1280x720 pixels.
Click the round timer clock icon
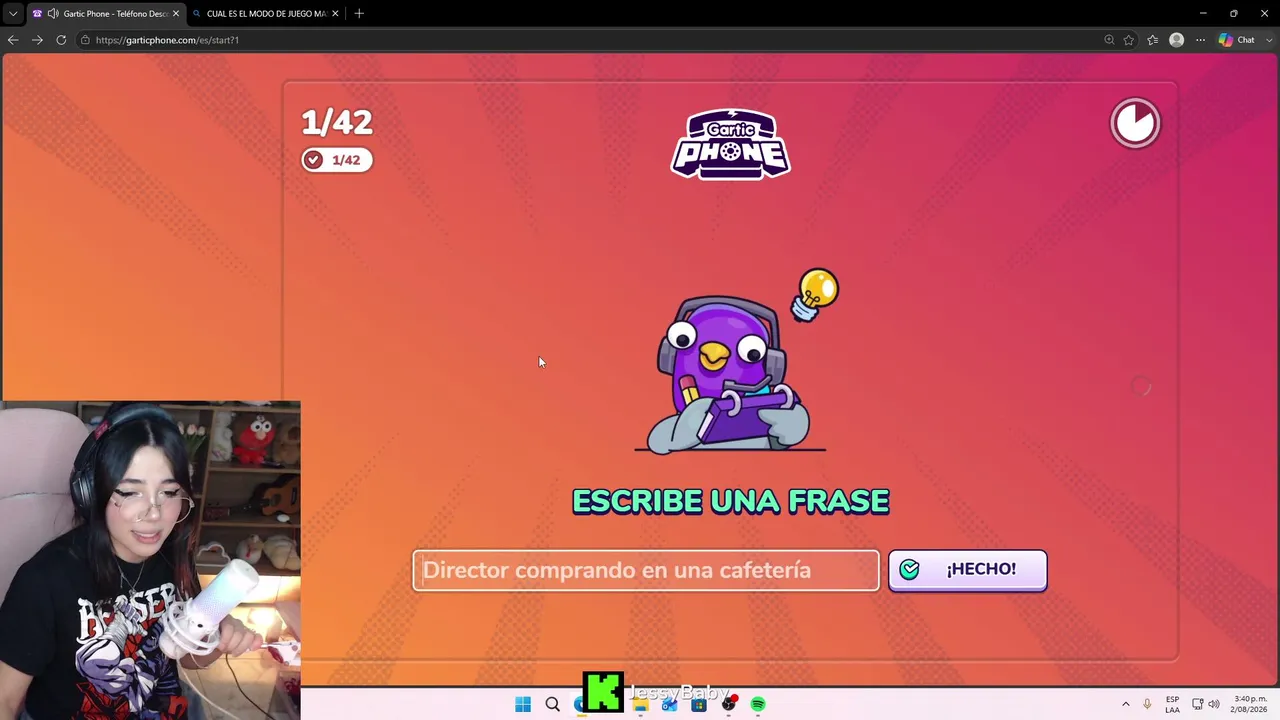[1135, 123]
